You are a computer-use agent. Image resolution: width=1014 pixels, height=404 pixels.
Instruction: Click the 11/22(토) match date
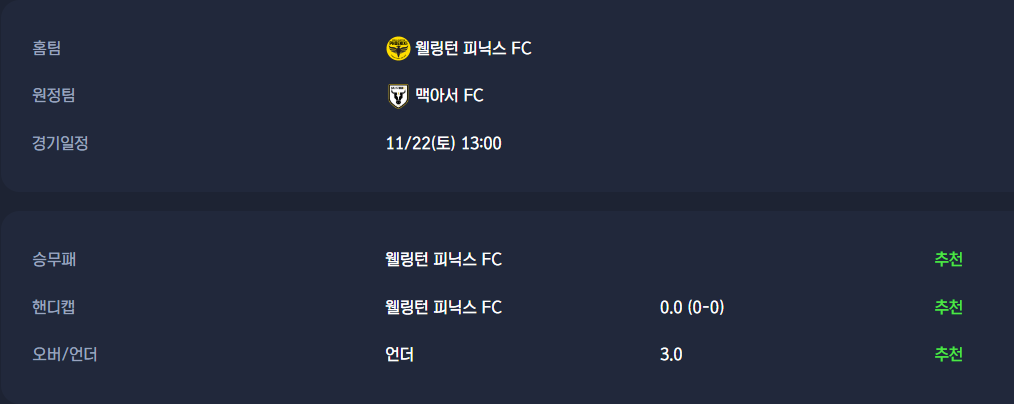[420, 143]
